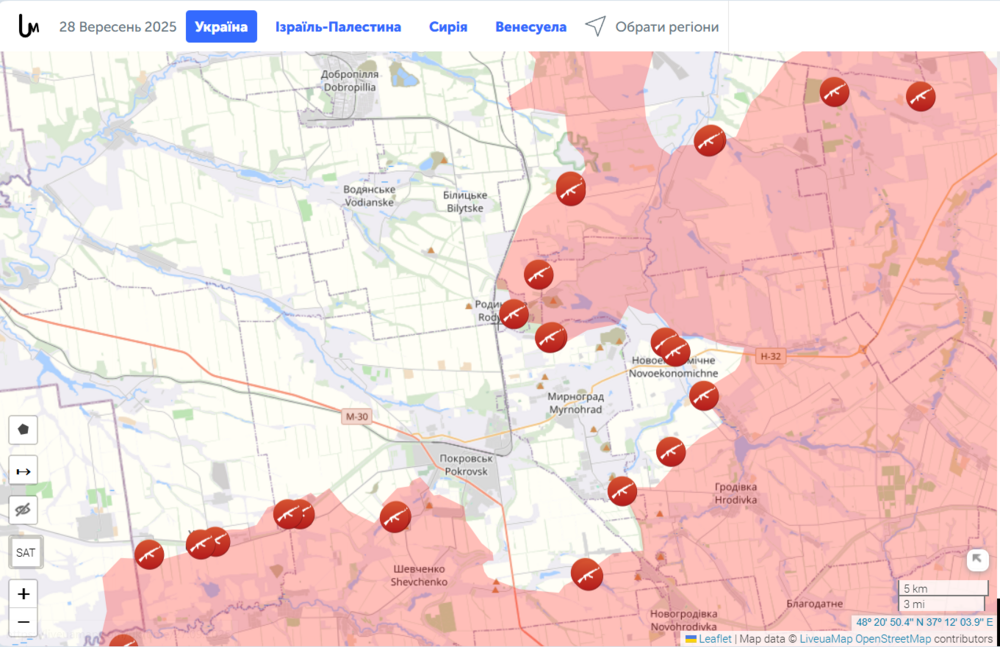The width and height of the screenshot is (1000, 647).
Task: Open the Венесуела region tab
Action: click(x=531, y=27)
